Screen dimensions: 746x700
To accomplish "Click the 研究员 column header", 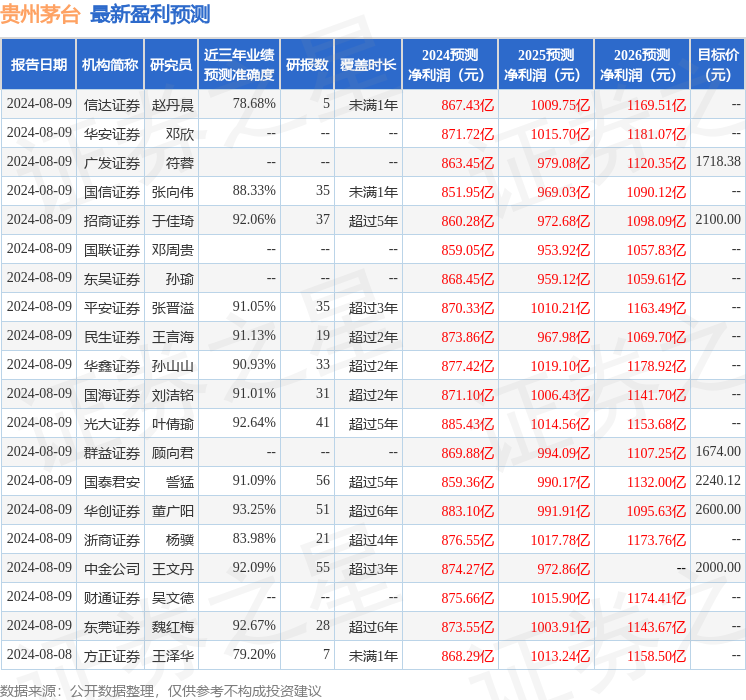I will click(x=171, y=64).
